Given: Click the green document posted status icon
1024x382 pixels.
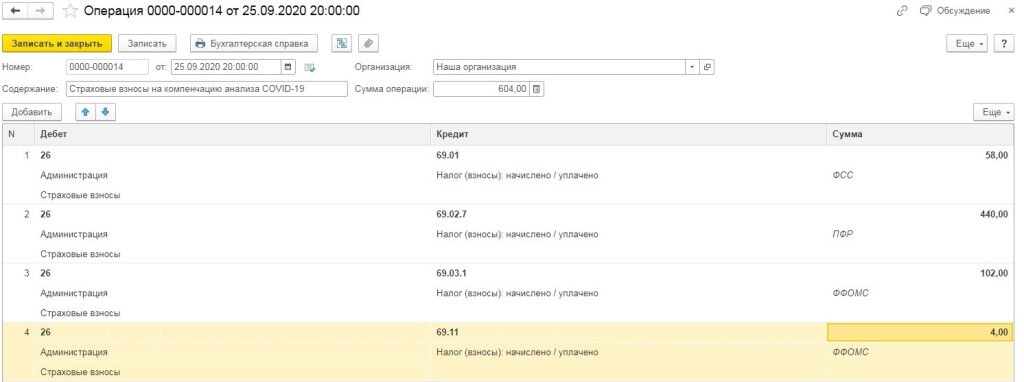Looking at the screenshot, I should coord(310,67).
